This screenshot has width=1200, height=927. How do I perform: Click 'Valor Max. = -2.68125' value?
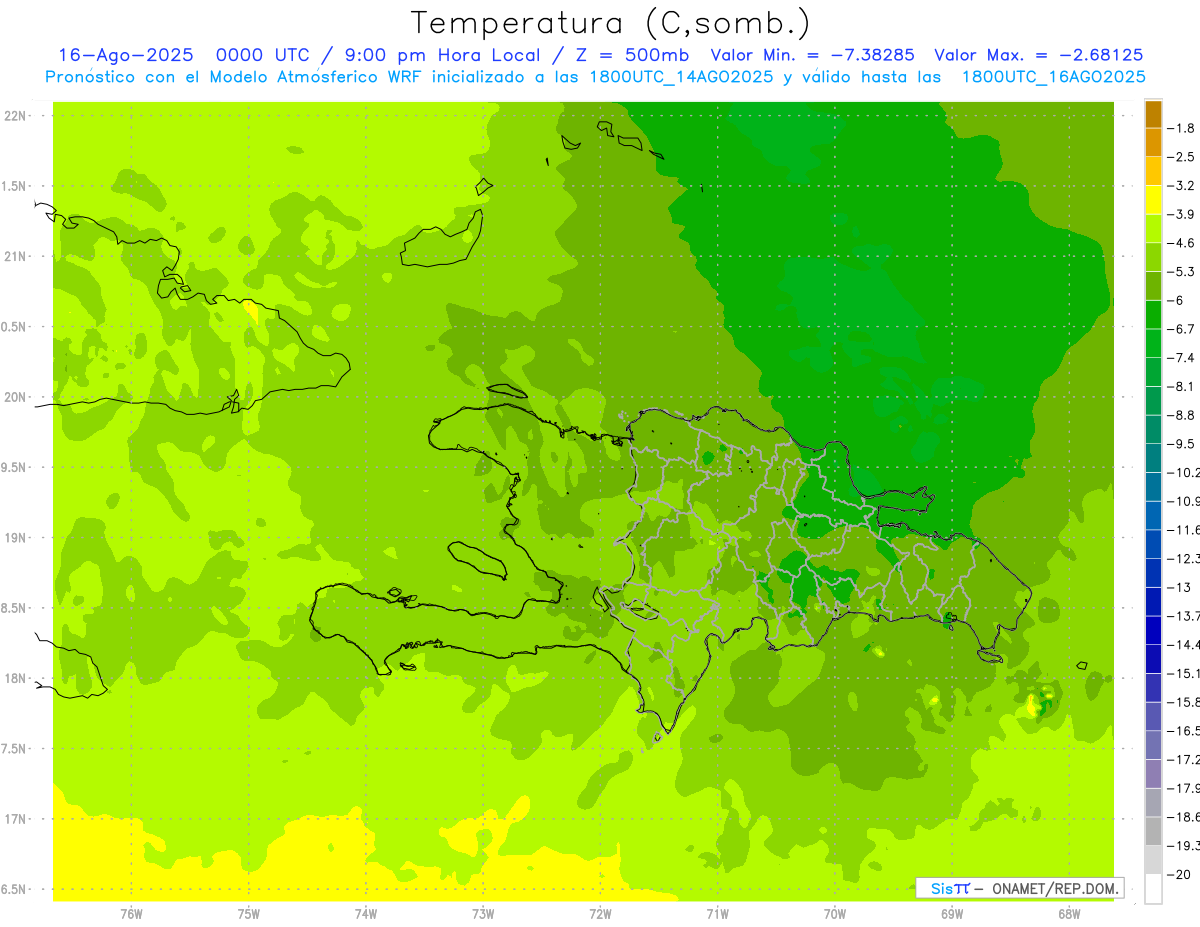1038,55
